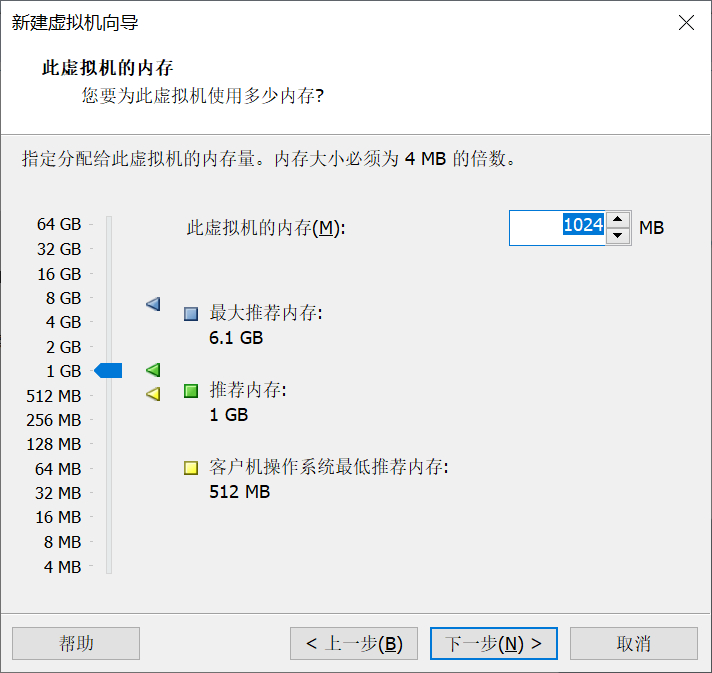The height and width of the screenshot is (673, 712).
Task: Click the green square legend icon
Action: tap(191, 391)
